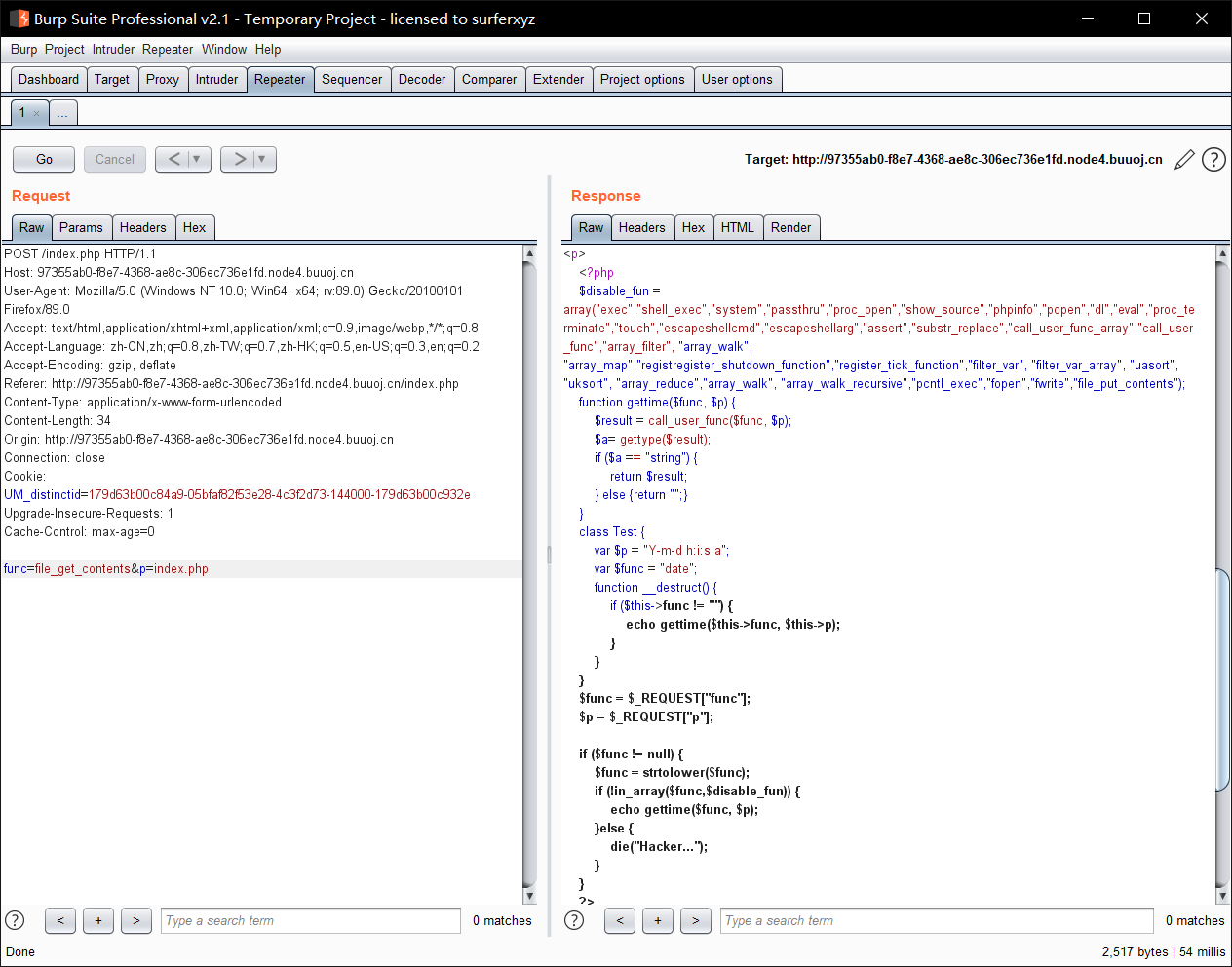Select the request Raw tab
The height and width of the screenshot is (967, 1232).
pos(31,227)
